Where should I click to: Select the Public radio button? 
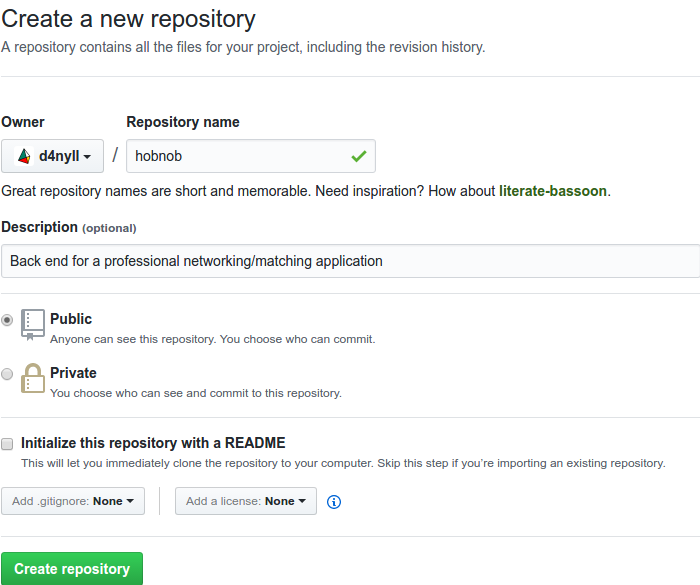8,320
